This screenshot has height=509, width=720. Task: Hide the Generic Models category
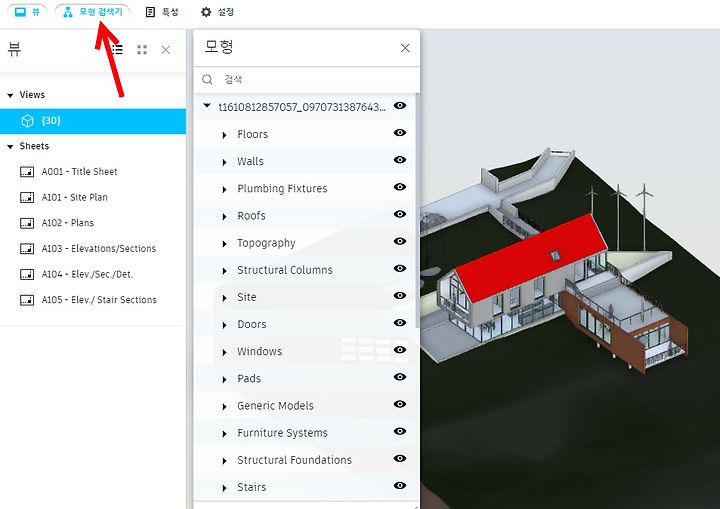pyautogui.click(x=400, y=404)
